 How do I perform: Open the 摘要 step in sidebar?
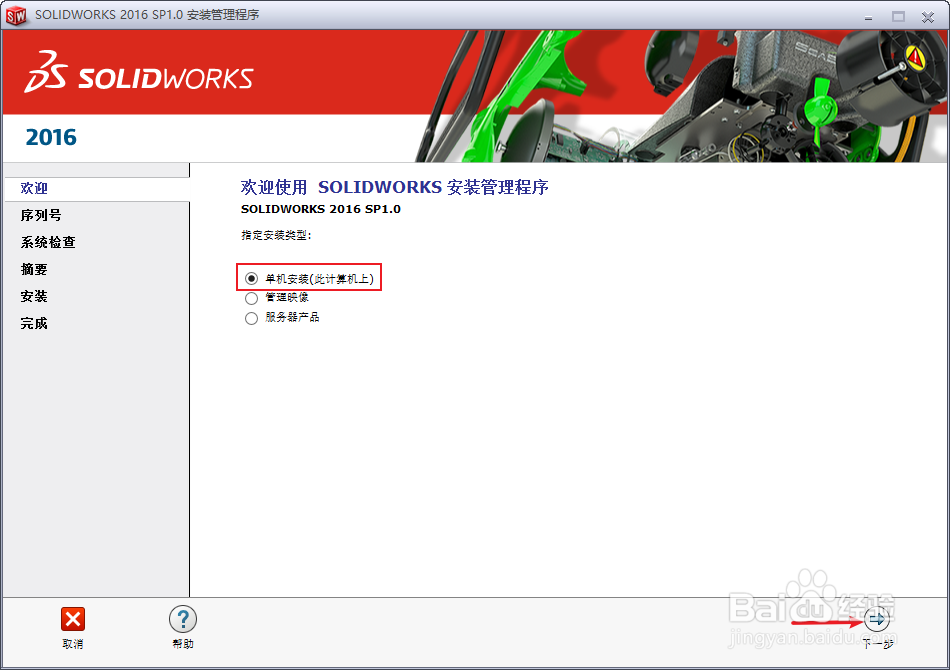(34, 269)
